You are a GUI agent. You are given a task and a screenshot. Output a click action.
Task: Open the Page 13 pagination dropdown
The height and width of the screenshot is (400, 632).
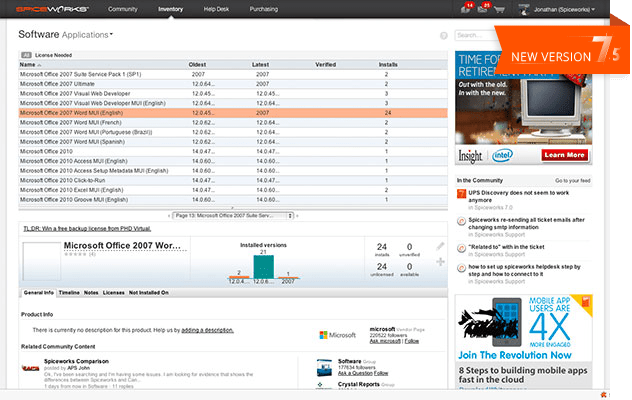(233, 216)
